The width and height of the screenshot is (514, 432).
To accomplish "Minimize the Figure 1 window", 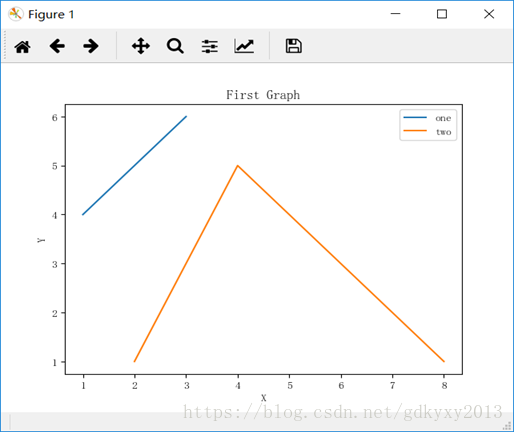I will pyautogui.click(x=395, y=14).
